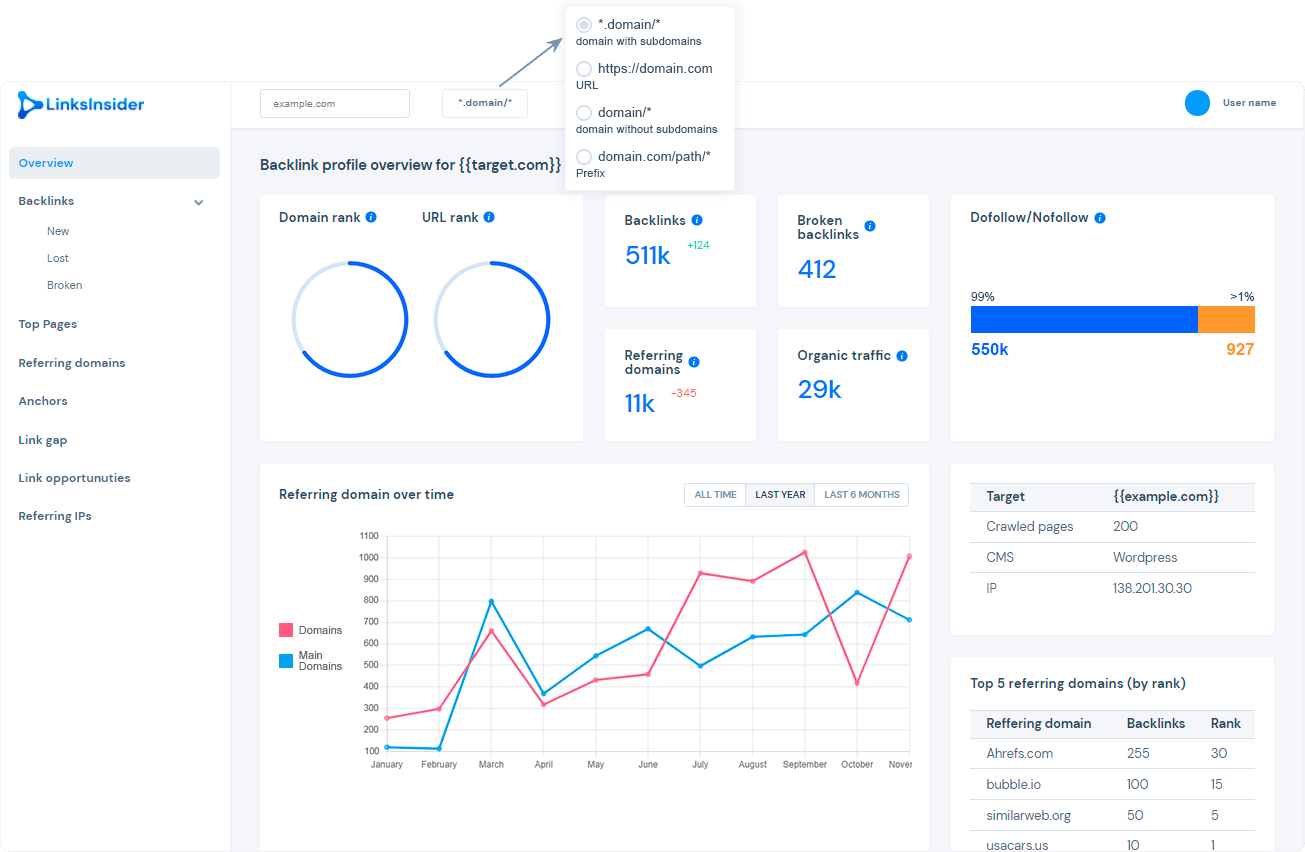1305x852 pixels.
Task: Toggle the blue Main Domains legend swatch
Action: click(286, 661)
